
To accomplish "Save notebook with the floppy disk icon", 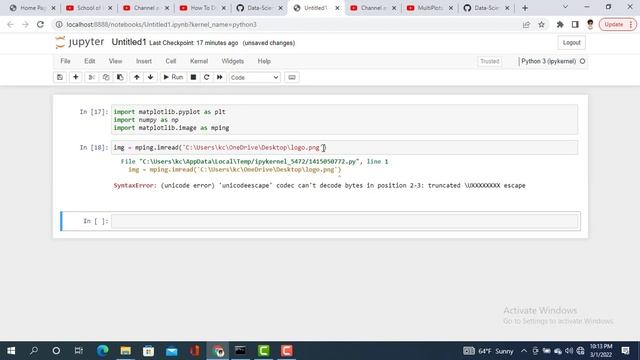I will point(60,77).
